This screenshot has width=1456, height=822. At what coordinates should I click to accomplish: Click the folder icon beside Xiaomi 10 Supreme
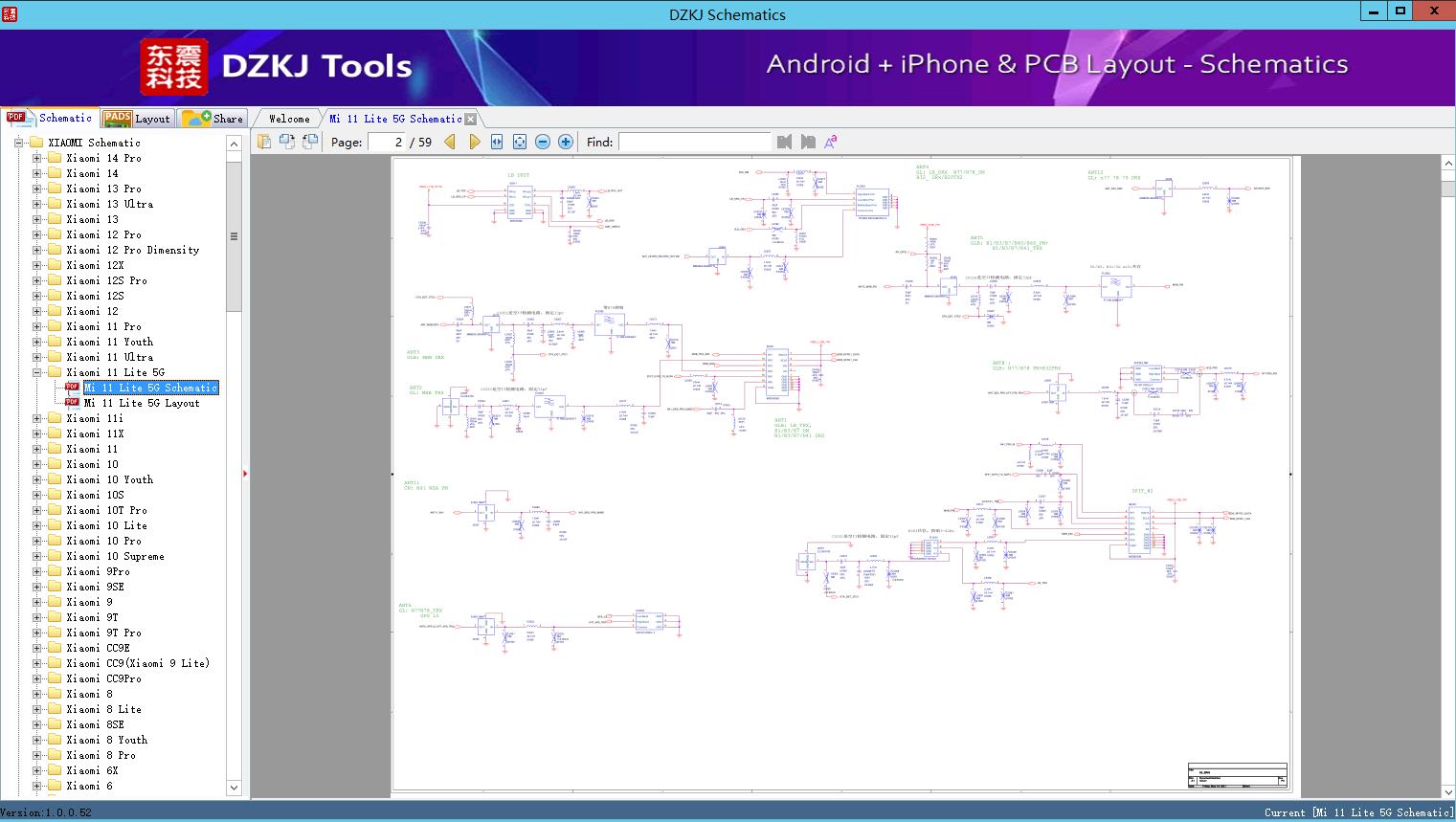pyautogui.click(x=55, y=556)
